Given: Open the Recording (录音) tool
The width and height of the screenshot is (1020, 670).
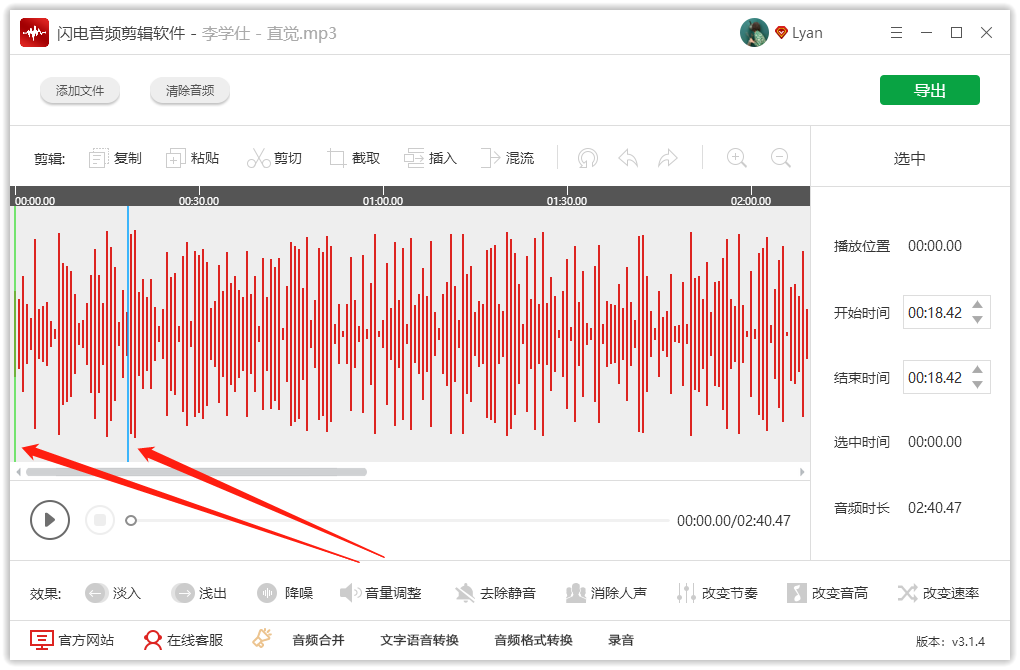Looking at the screenshot, I should click(x=621, y=640).
